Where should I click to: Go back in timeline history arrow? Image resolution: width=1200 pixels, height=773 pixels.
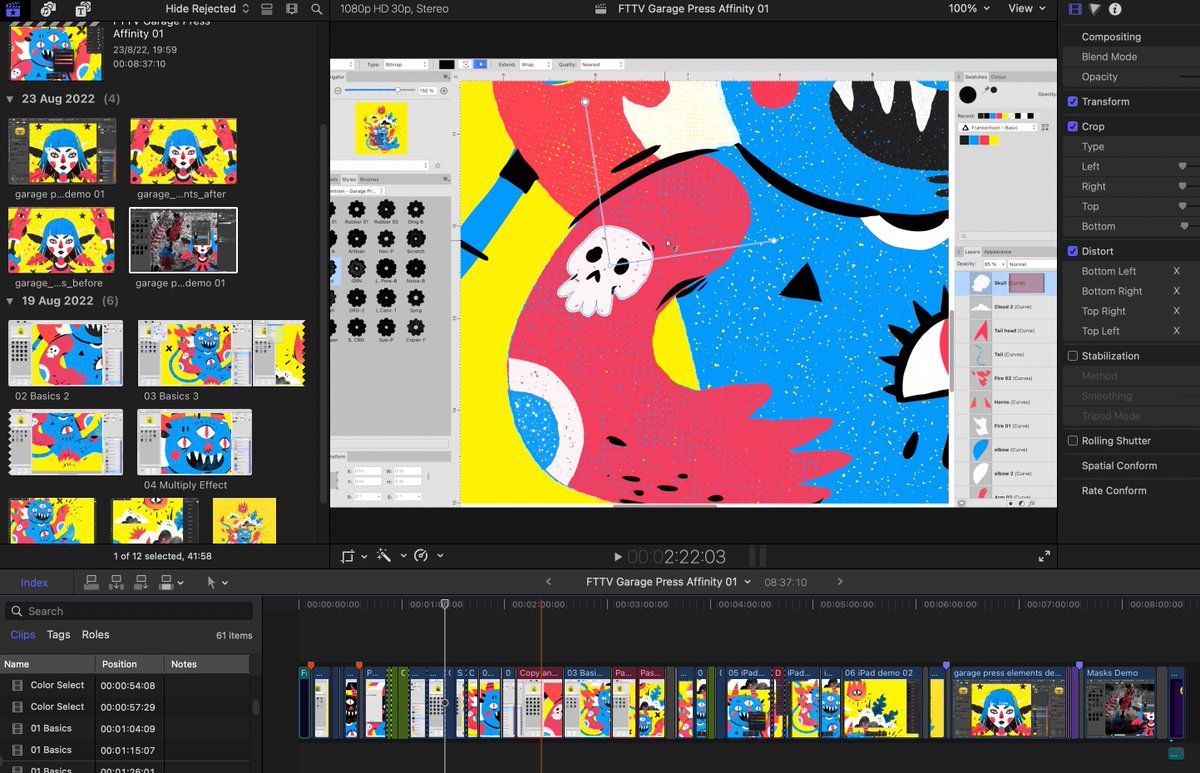548,582
